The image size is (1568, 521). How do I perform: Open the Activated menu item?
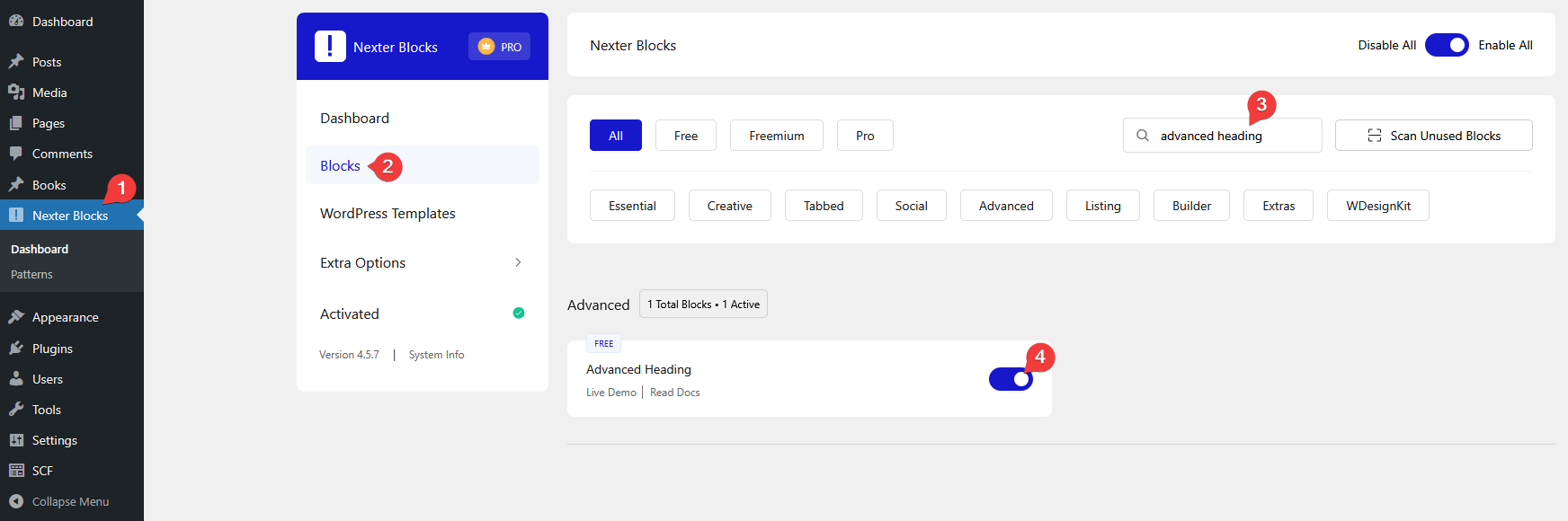(423, 313)
